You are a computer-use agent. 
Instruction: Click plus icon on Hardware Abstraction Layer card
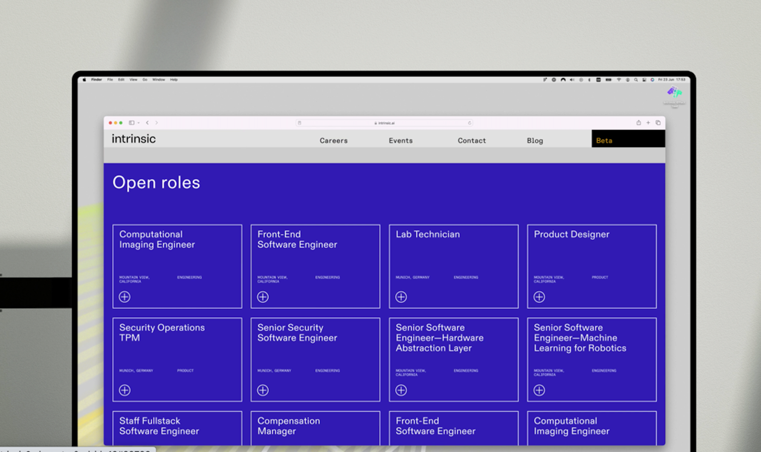(x=401, y=390)
